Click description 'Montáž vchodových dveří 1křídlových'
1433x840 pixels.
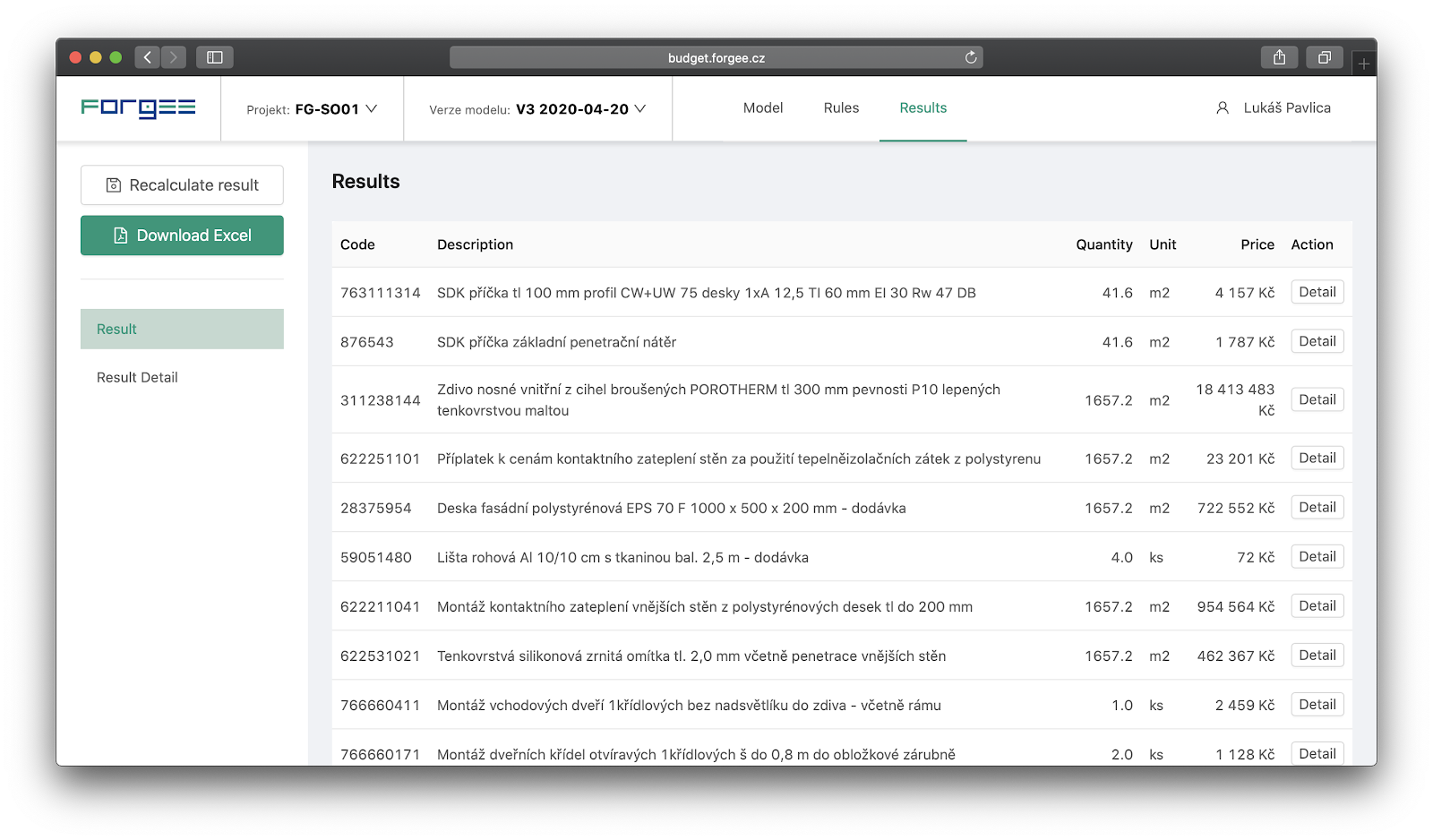(689, 705)
